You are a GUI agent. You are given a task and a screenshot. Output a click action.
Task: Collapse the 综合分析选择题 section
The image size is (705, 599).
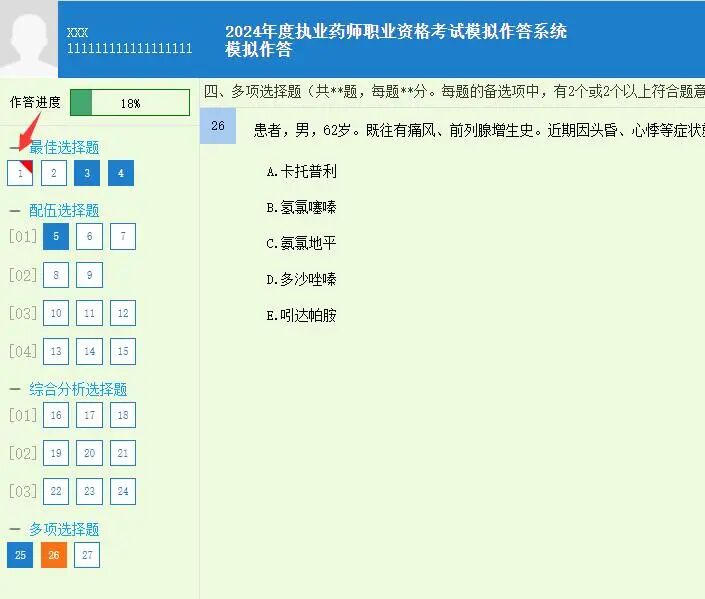pyautogui.click(x=15, y=389)
